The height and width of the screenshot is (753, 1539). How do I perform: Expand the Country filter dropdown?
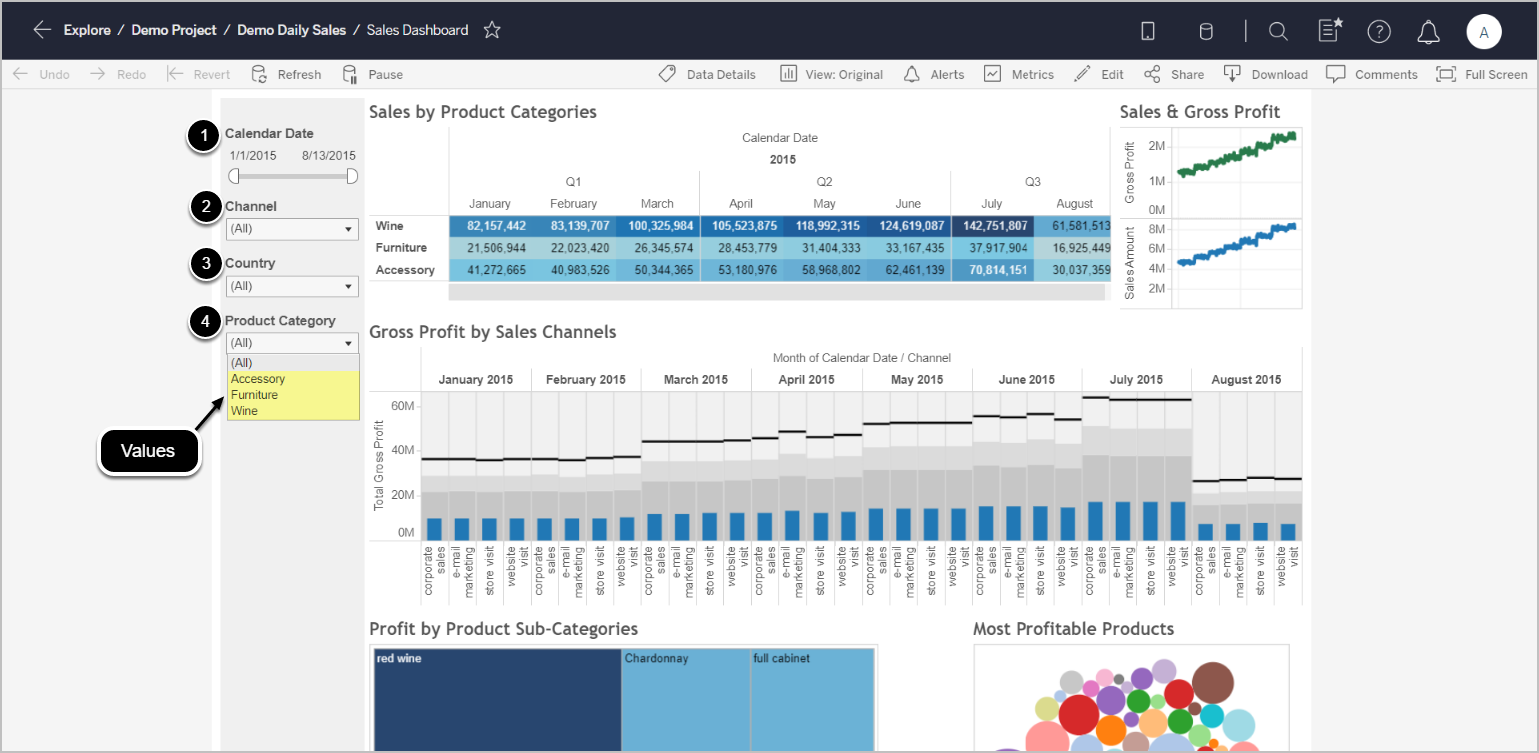(x=292, y=286)
